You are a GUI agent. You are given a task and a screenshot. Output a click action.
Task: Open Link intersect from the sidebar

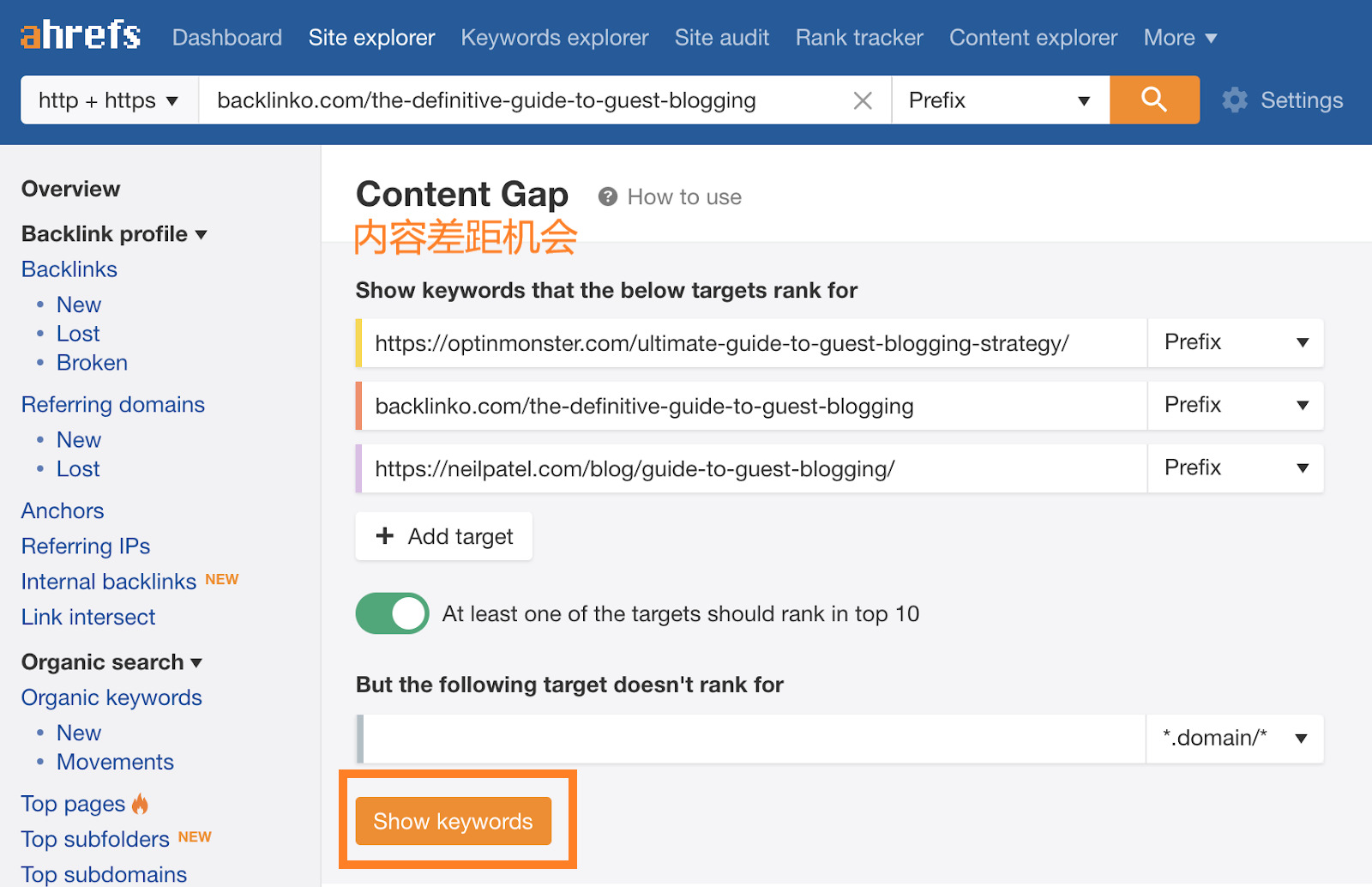click(x=87, y=616)
